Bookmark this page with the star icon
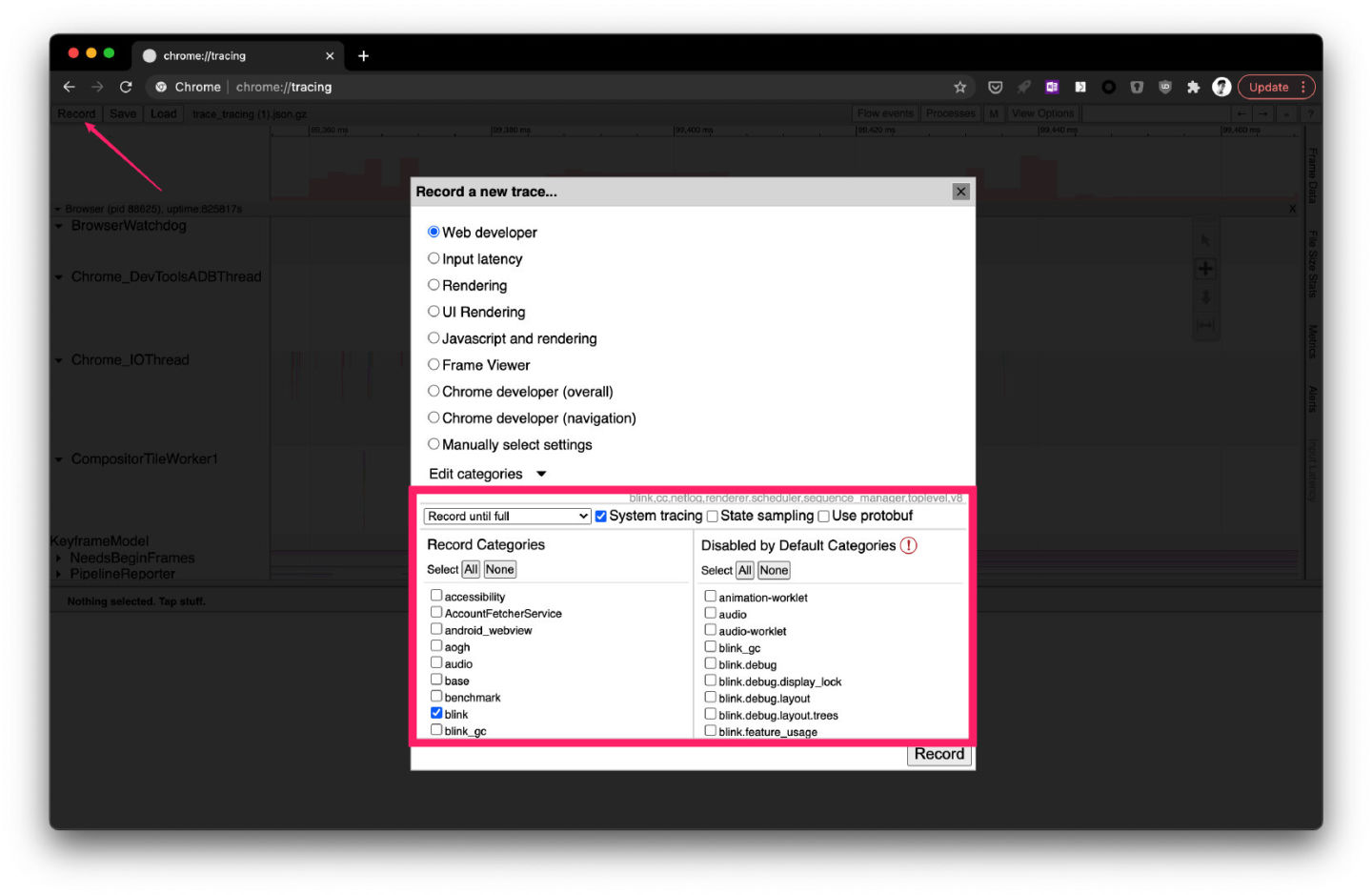This screenshot has width=1372, height=895. 959,87
